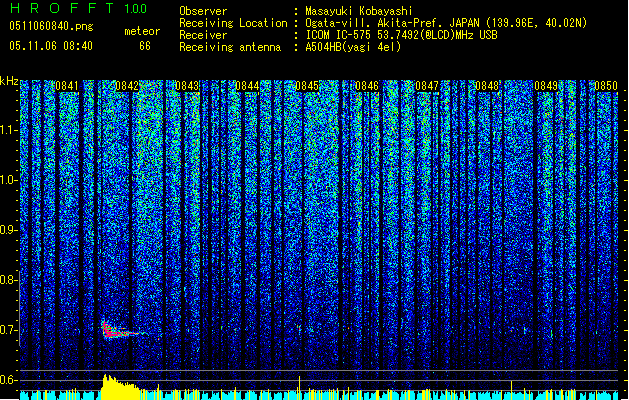
Task: Click the HROFFT 1.0.0 title text
Action: tap(78, 8)
